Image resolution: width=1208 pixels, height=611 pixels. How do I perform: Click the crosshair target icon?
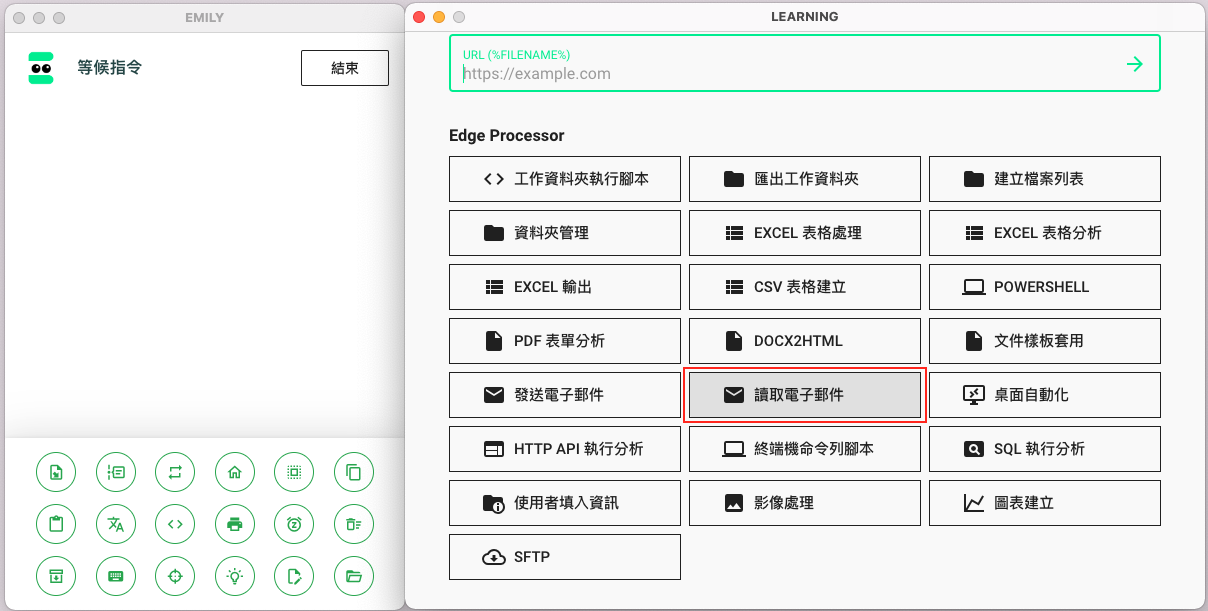click(175, 576)
